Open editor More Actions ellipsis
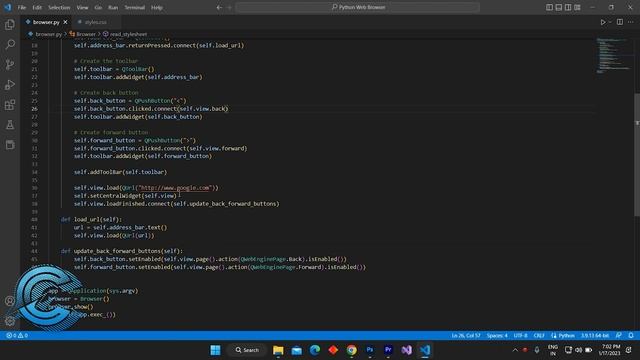The width and height of the screenshot is (640, 360). tap(631, 22)
